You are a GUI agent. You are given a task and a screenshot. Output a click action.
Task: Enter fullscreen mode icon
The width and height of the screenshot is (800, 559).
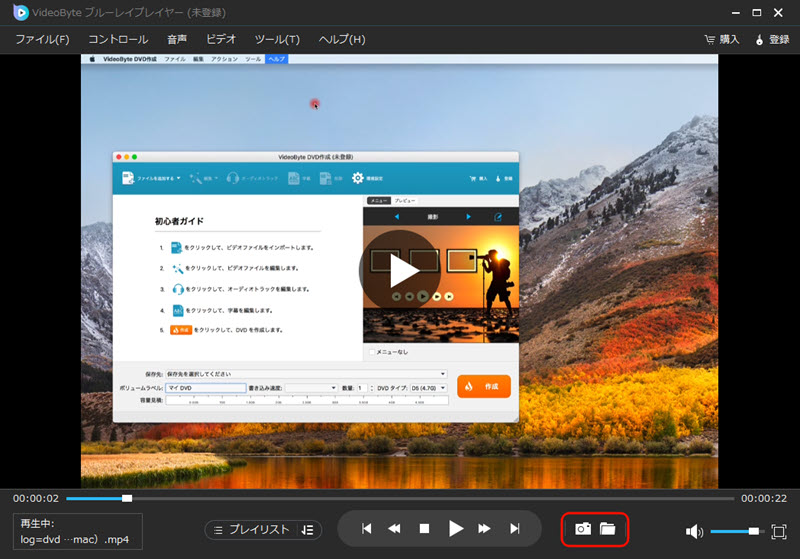(779, 532)
